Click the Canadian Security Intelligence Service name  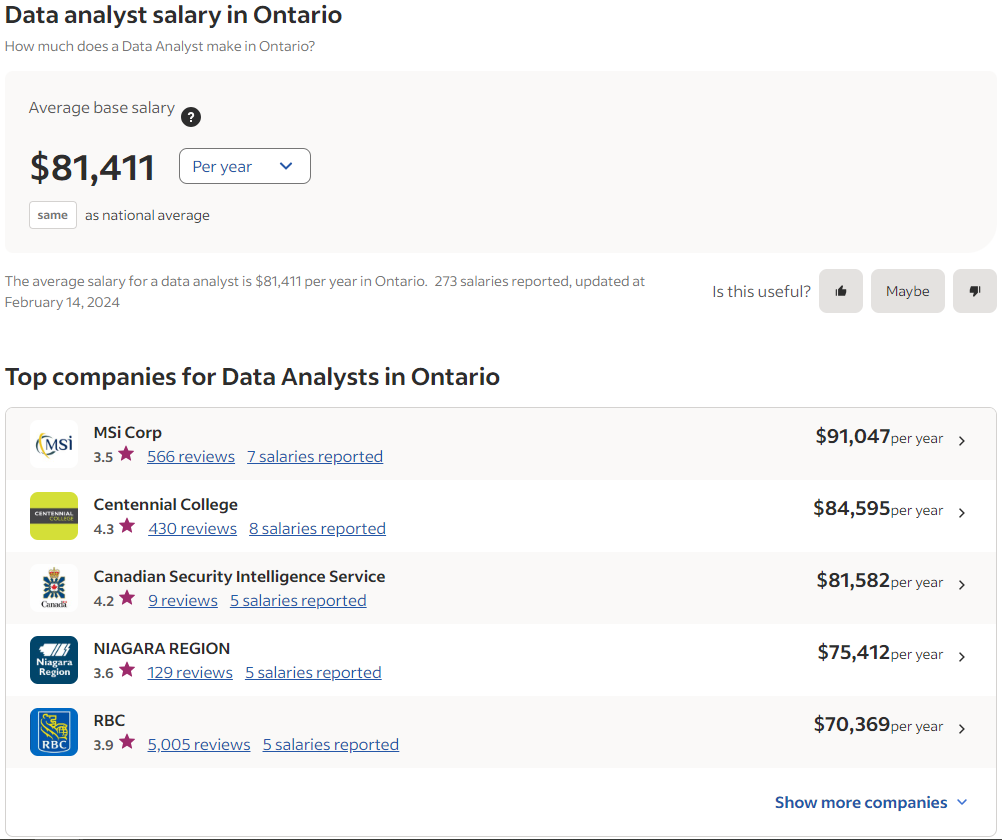240,577
